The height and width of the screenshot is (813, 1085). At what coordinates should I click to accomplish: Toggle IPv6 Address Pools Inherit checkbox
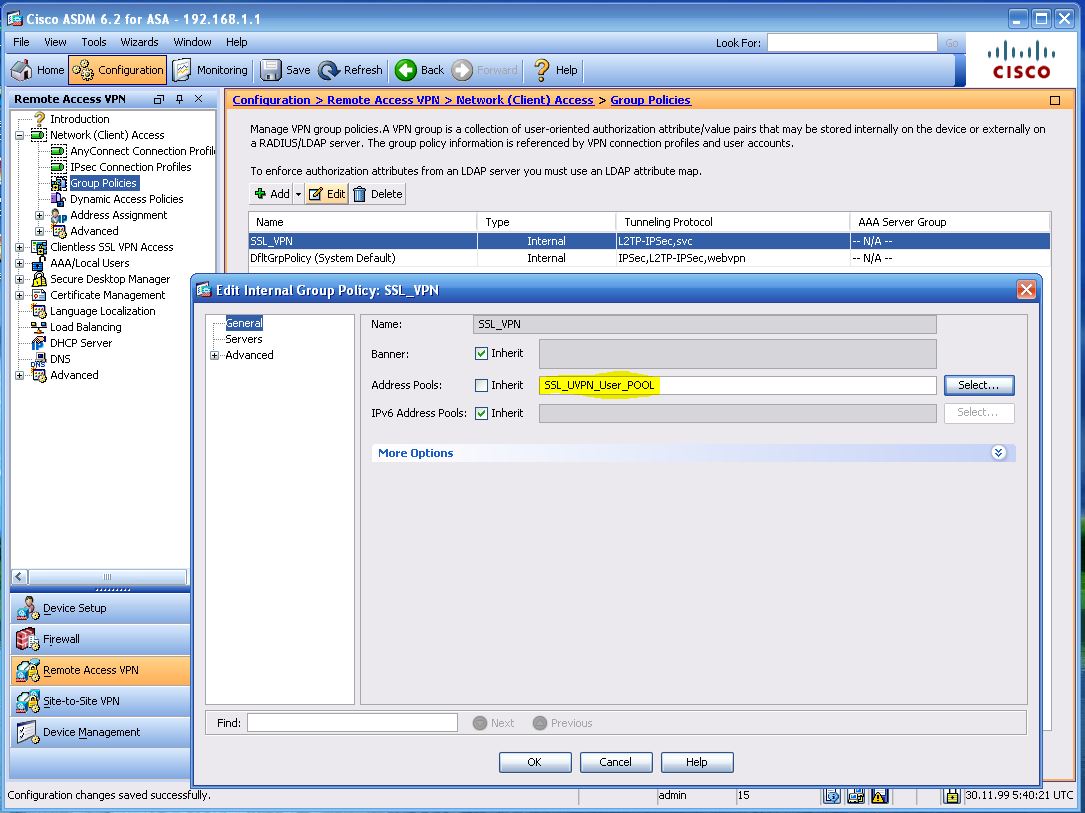(482, 414)
